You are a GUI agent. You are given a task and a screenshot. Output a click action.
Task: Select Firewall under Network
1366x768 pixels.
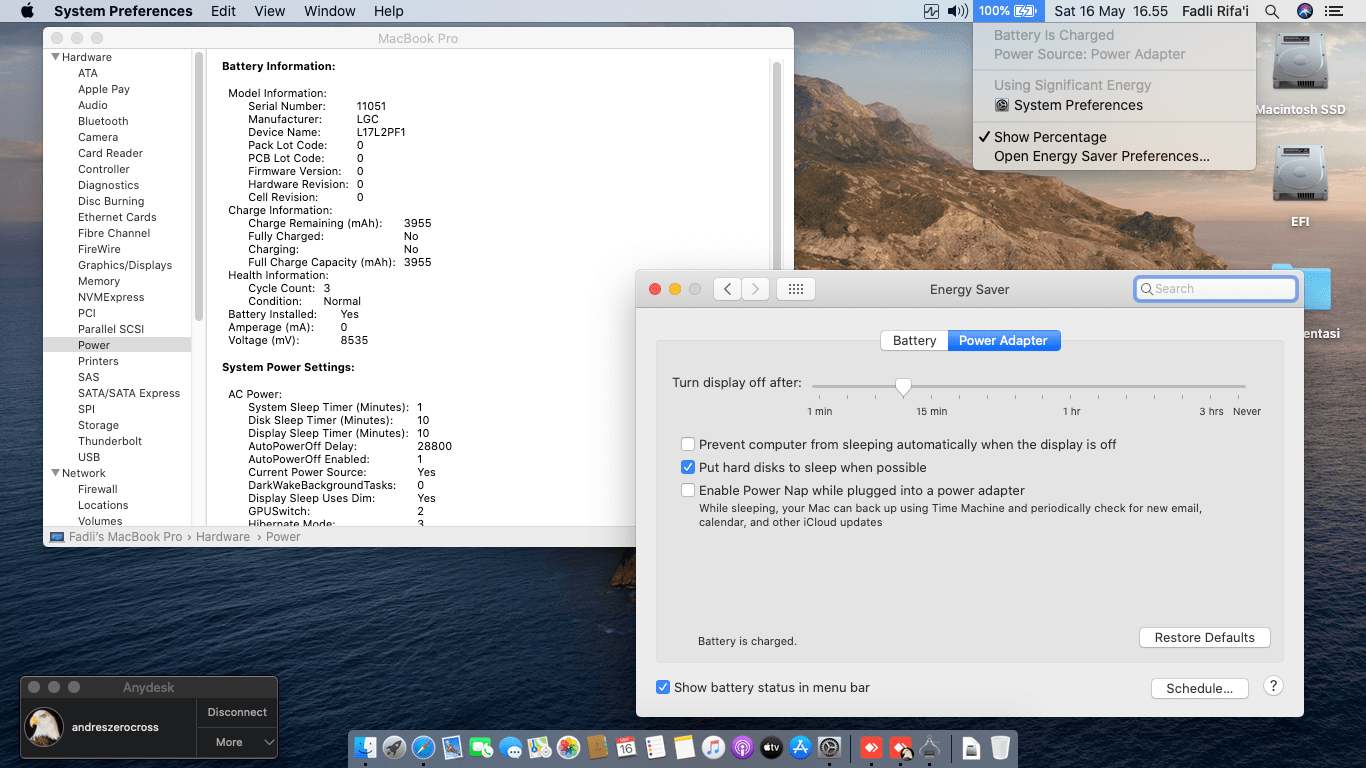(98, 489)
